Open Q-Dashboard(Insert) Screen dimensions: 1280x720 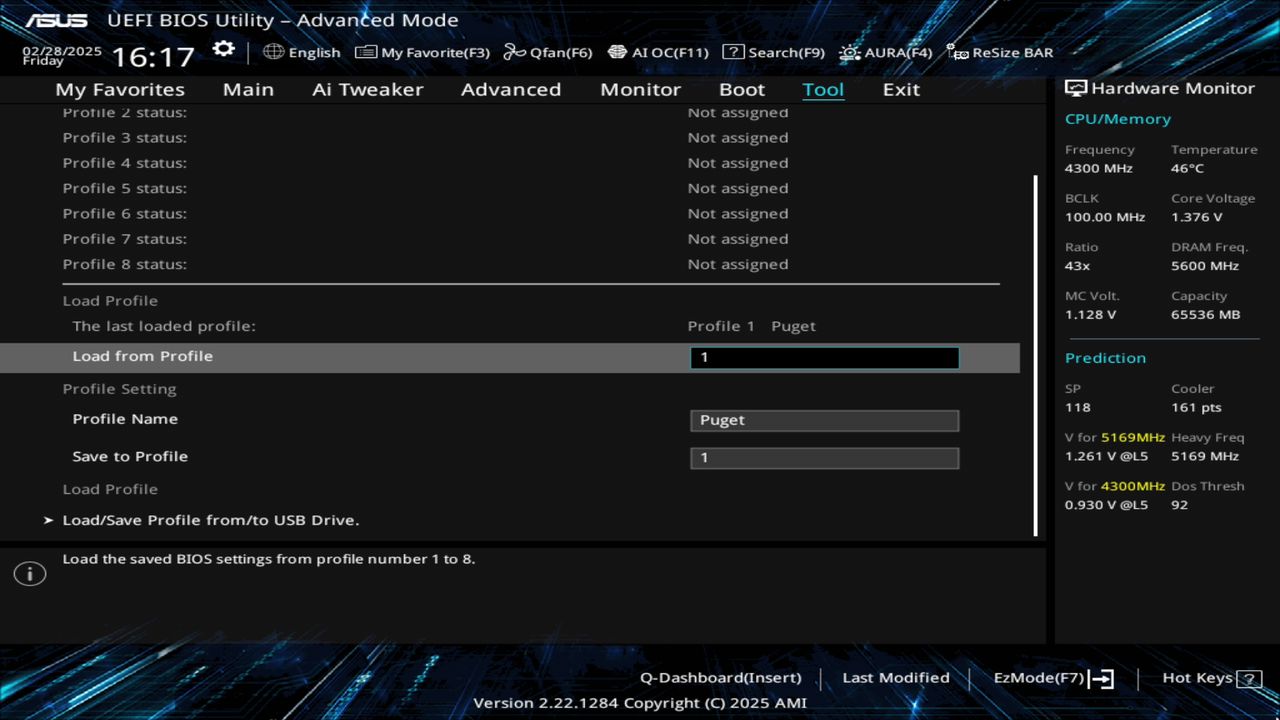721,678
